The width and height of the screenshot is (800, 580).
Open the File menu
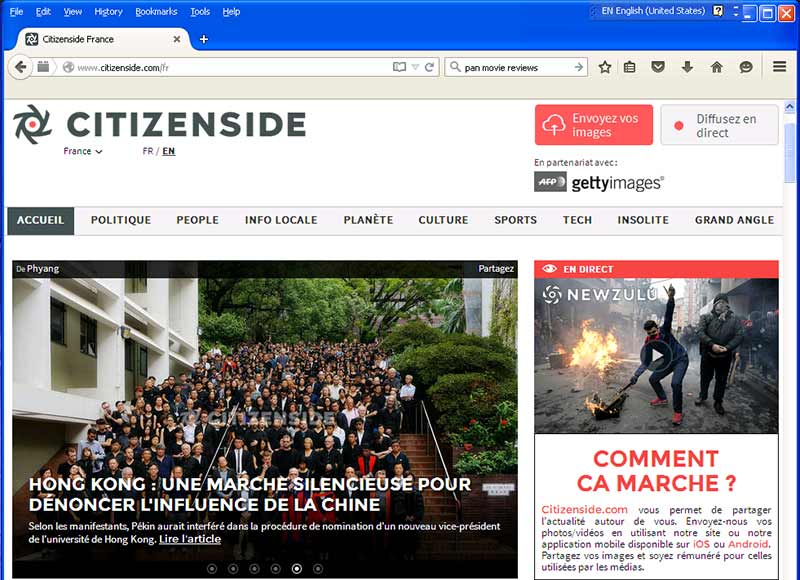[16, 11]
